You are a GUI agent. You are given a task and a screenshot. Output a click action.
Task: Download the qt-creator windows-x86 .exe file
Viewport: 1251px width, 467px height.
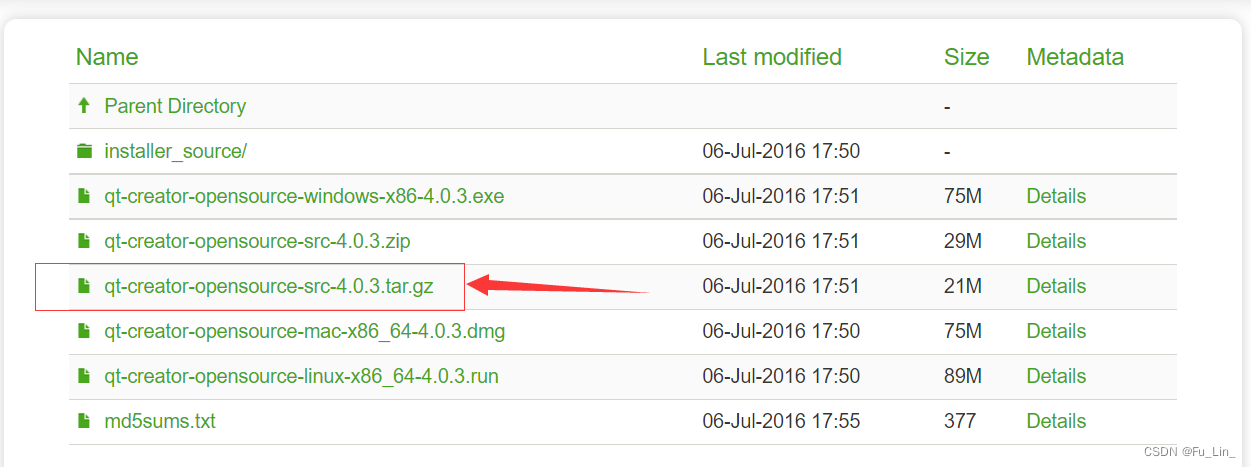point(304,197)
